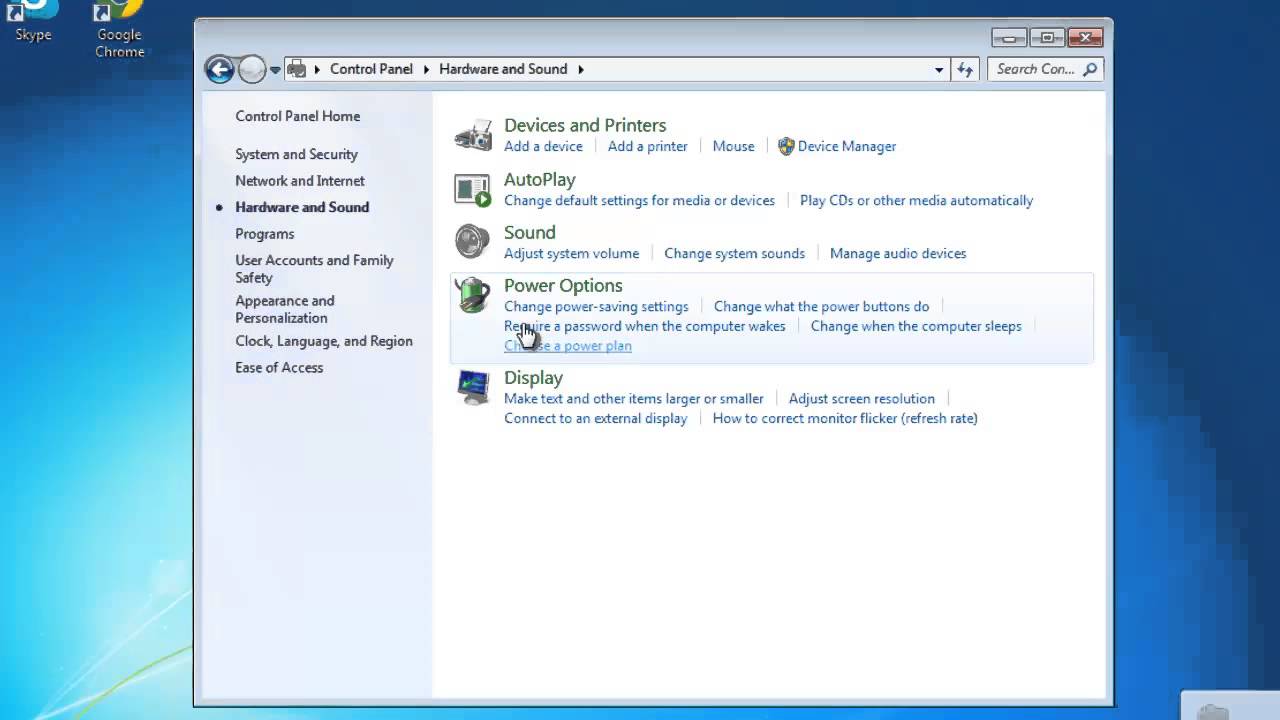Open Network and Internet category
Viewport: 1280px width, 720px height.
(300, 181)
